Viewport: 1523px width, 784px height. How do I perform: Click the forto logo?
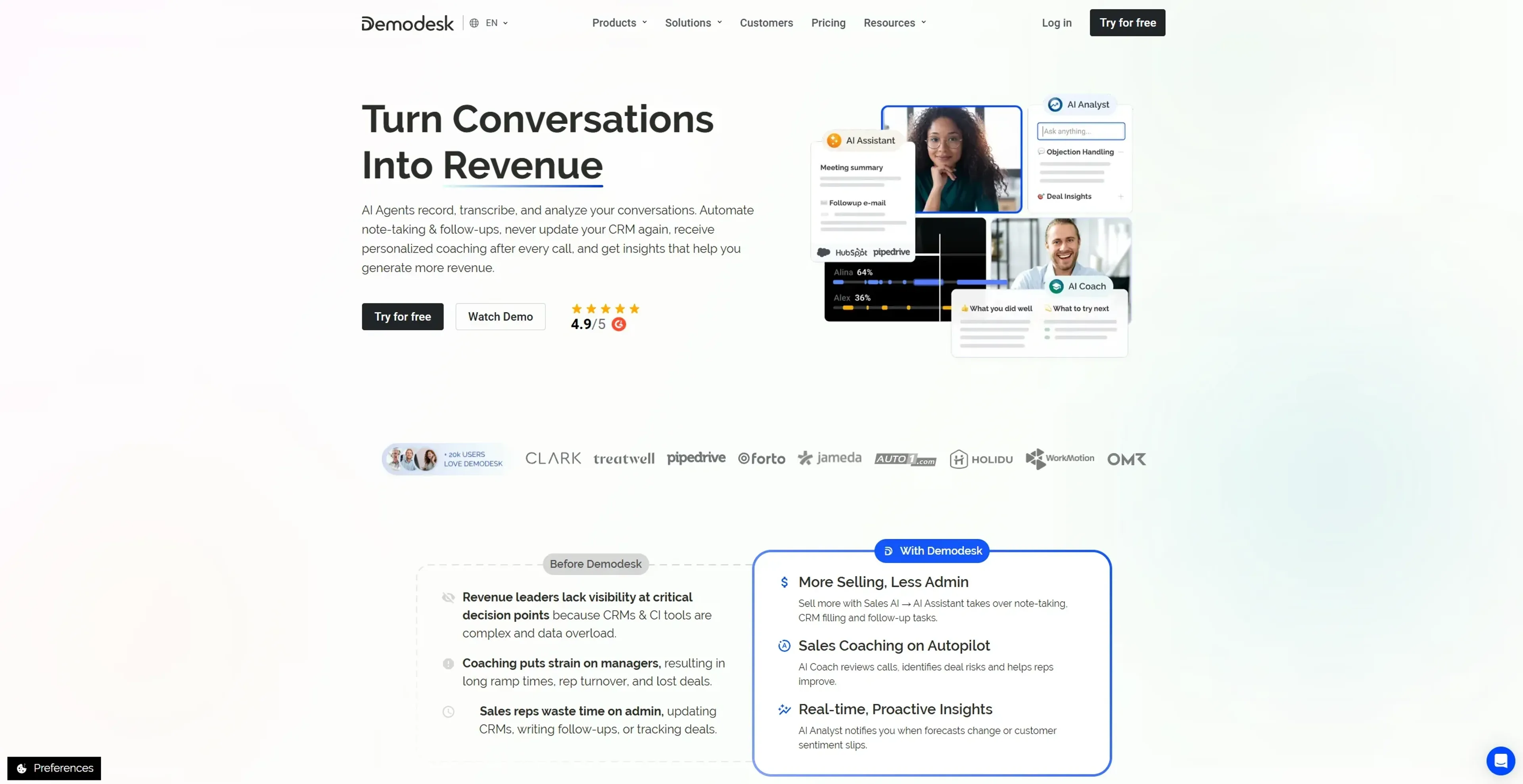761,459
